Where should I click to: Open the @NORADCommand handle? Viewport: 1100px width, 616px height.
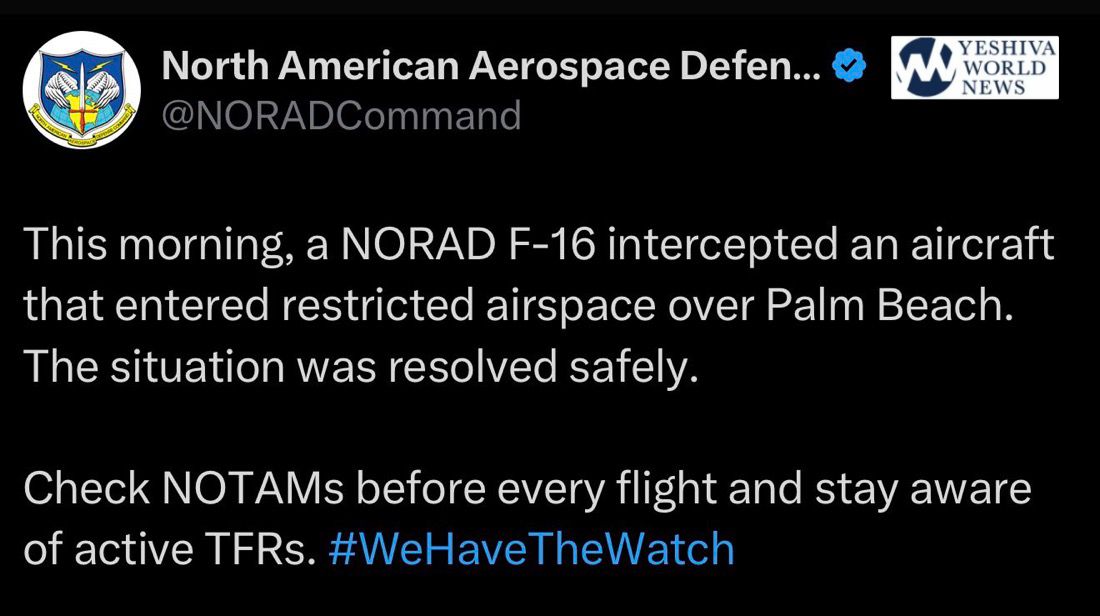click(341, 116)
